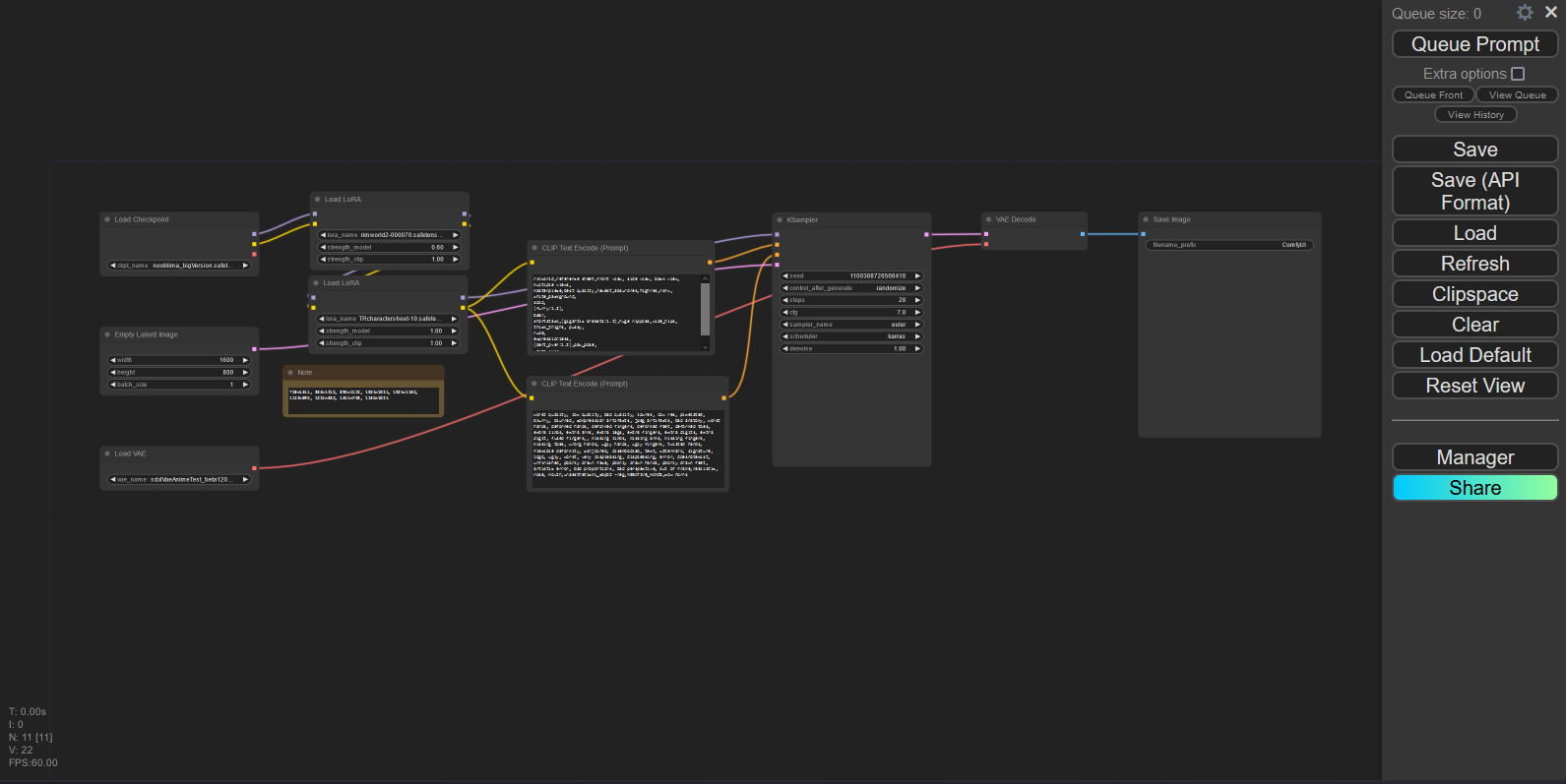Screen dimensions: 1566x784
Task: Click the VAE Decode IMAGE output socket
Action: [1083, 234]
